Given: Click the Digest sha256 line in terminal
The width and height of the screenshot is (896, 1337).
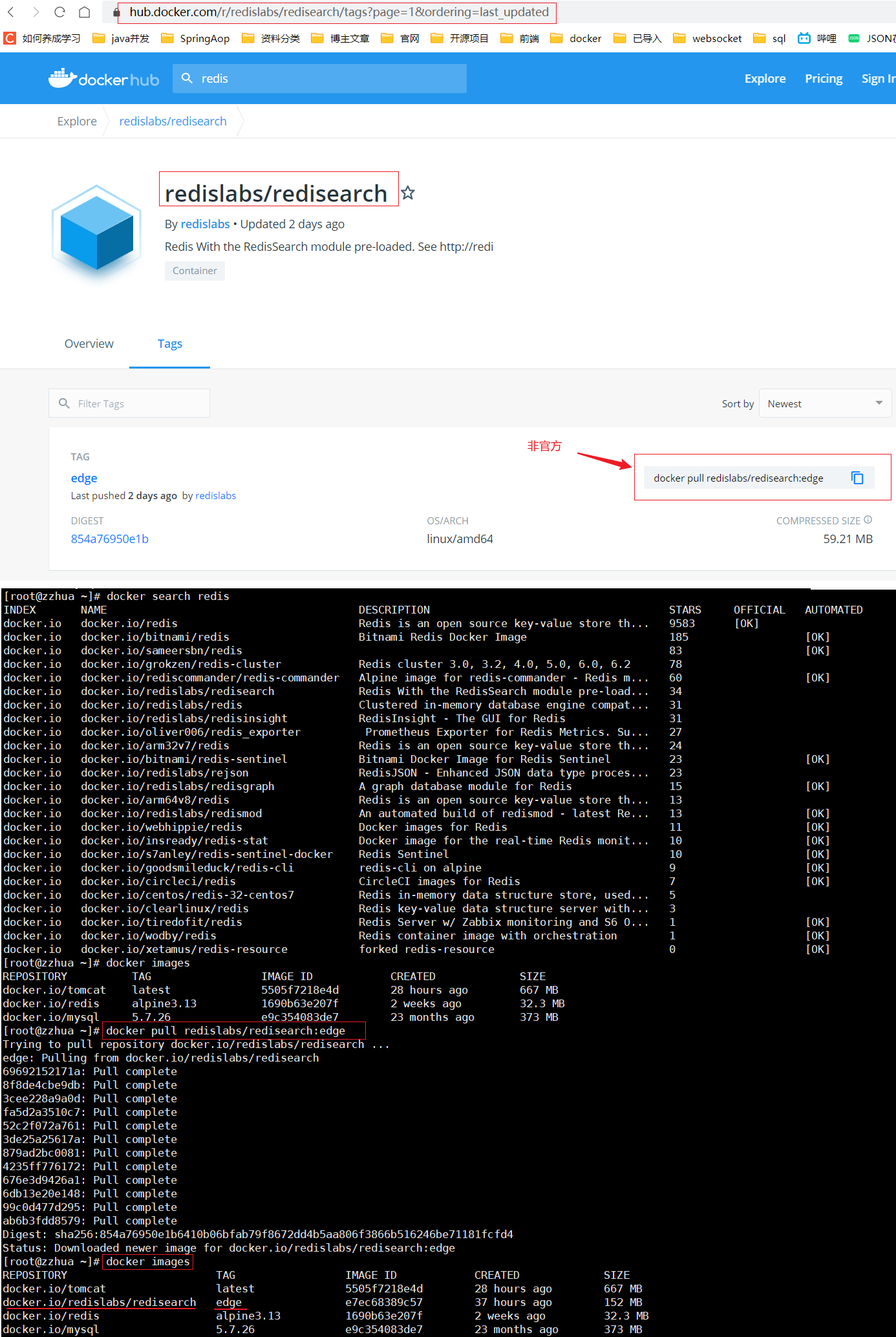Looking at the screenshot, I should [258, 1234].
